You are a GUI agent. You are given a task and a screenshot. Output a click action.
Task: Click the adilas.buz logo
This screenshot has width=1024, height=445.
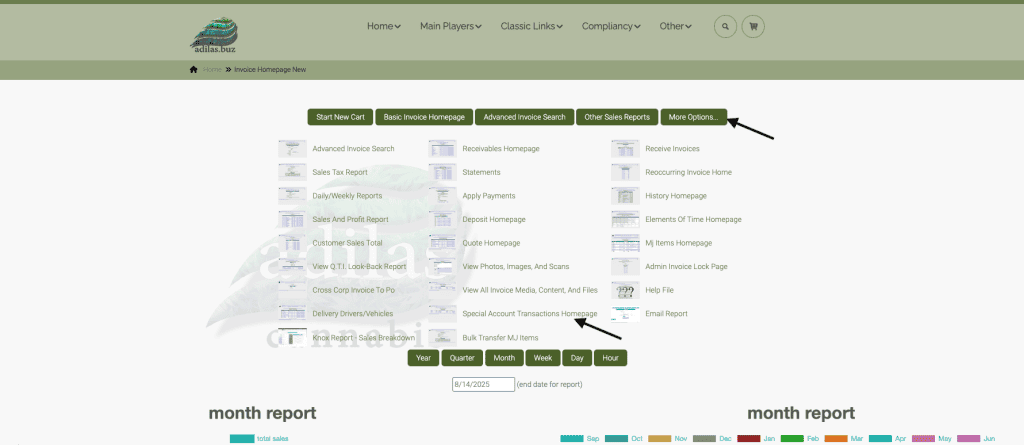click(214, 35)
